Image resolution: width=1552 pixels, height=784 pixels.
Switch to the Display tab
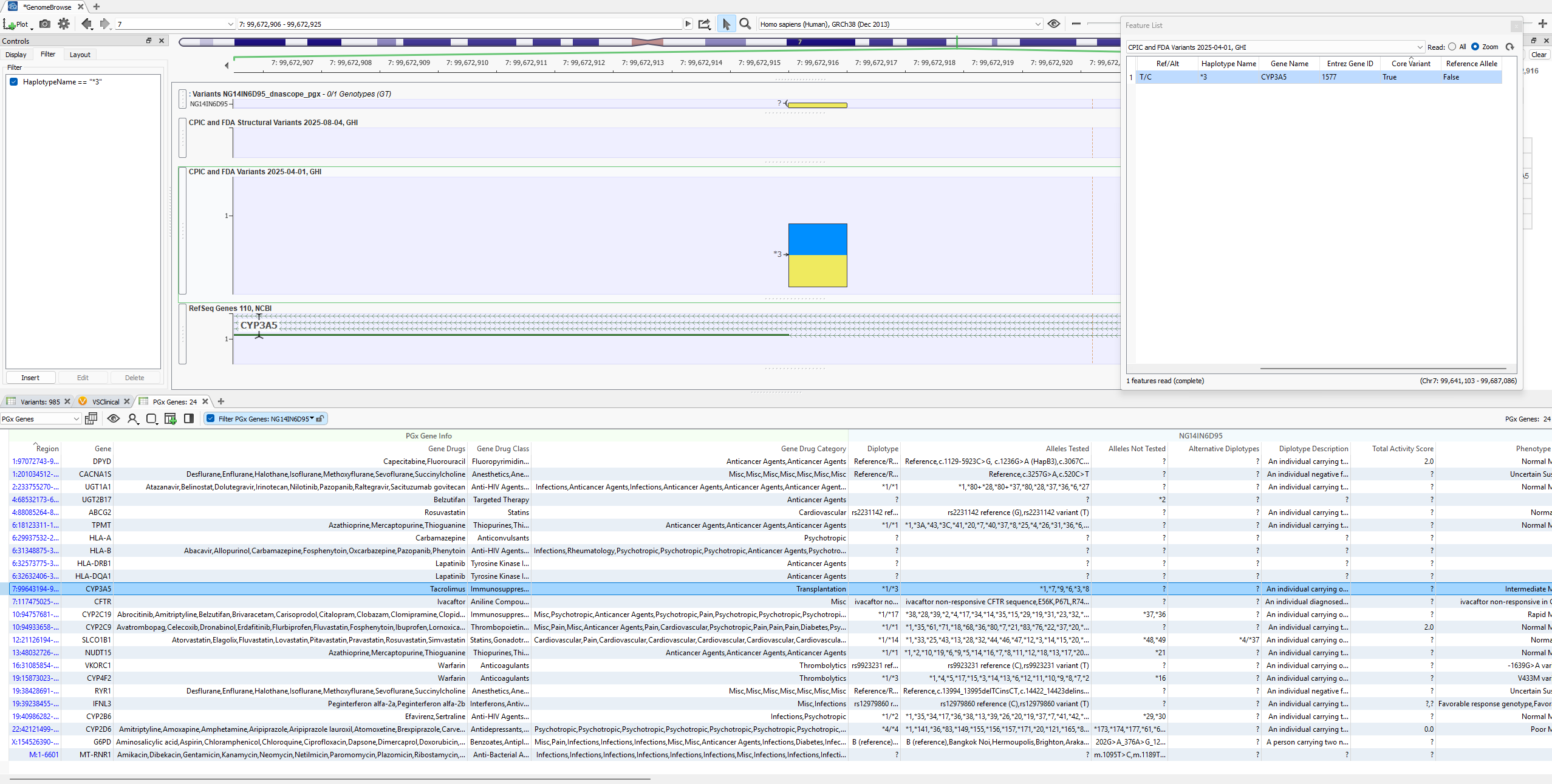[16, 55]
